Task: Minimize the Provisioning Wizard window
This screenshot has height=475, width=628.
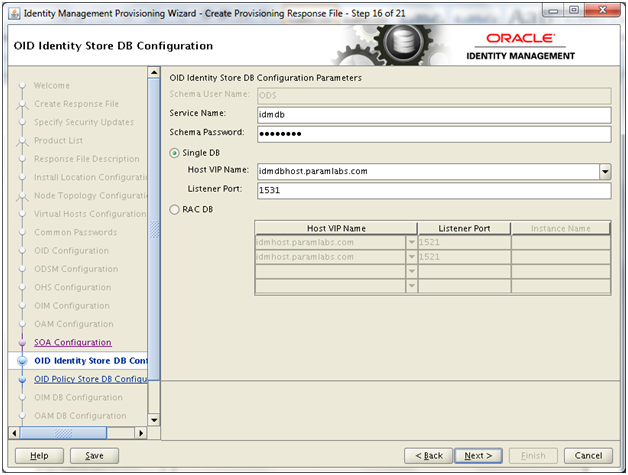Action: click(553, 11)
